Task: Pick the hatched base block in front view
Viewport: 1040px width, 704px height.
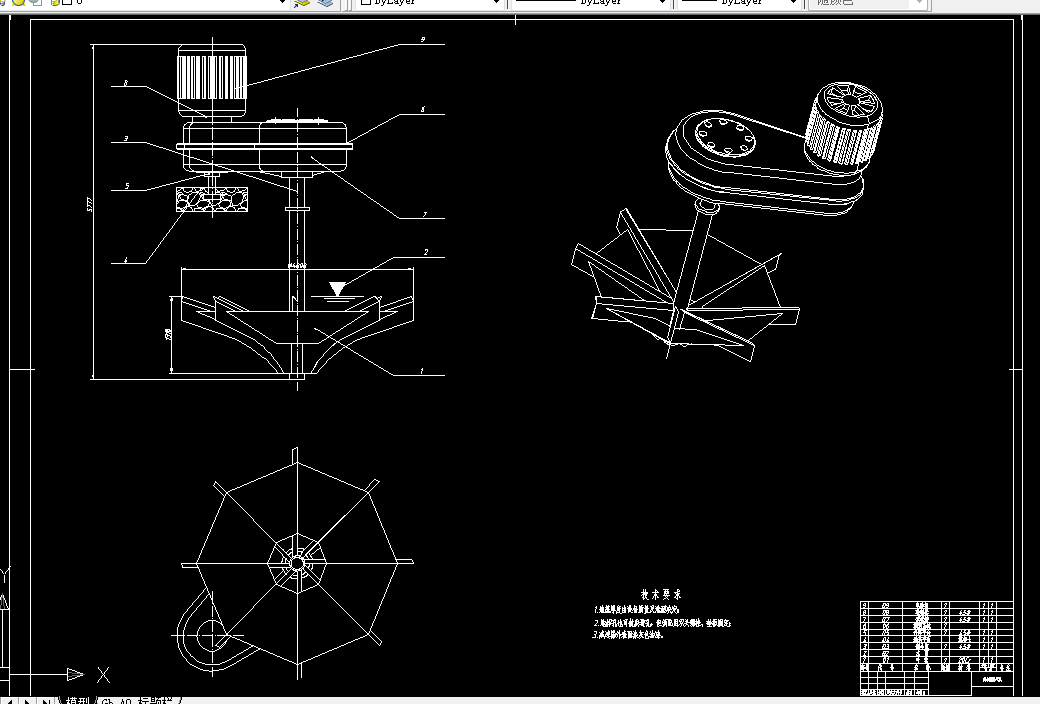Action: click(x=212, y=199)
